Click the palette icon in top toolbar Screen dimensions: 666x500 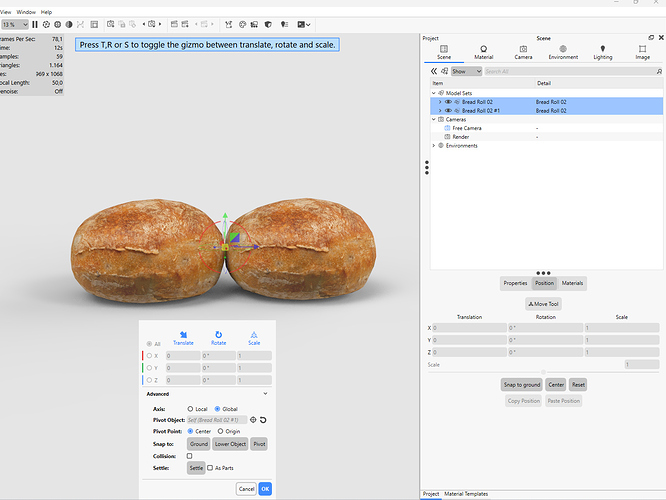243,25
